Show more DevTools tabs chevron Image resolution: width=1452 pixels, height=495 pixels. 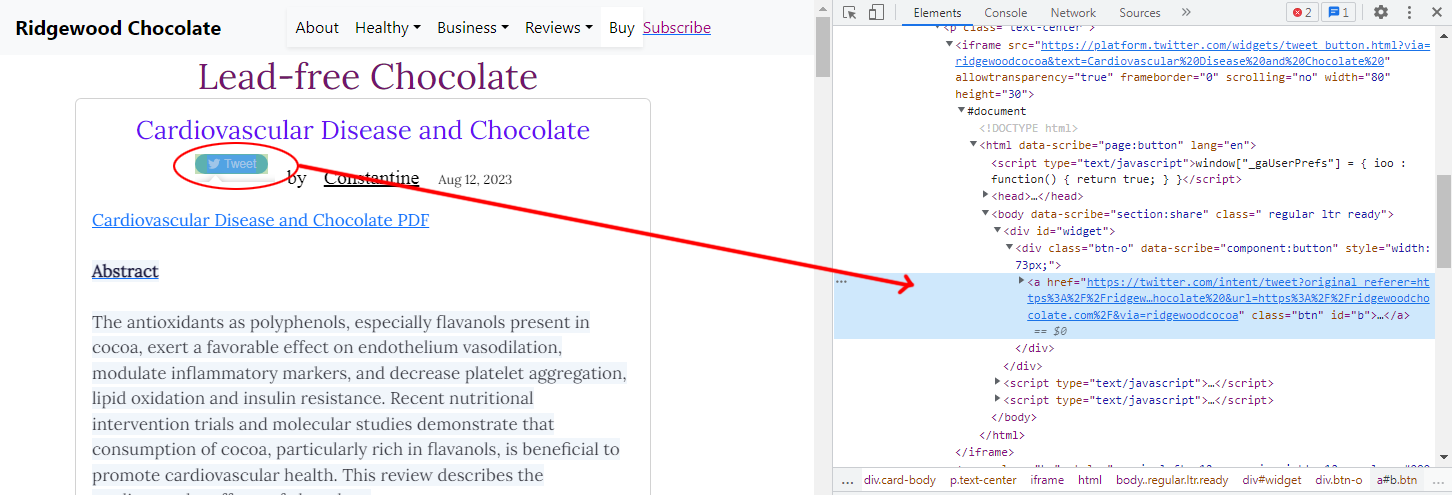pyautogui.click(x=1186, y=13)
